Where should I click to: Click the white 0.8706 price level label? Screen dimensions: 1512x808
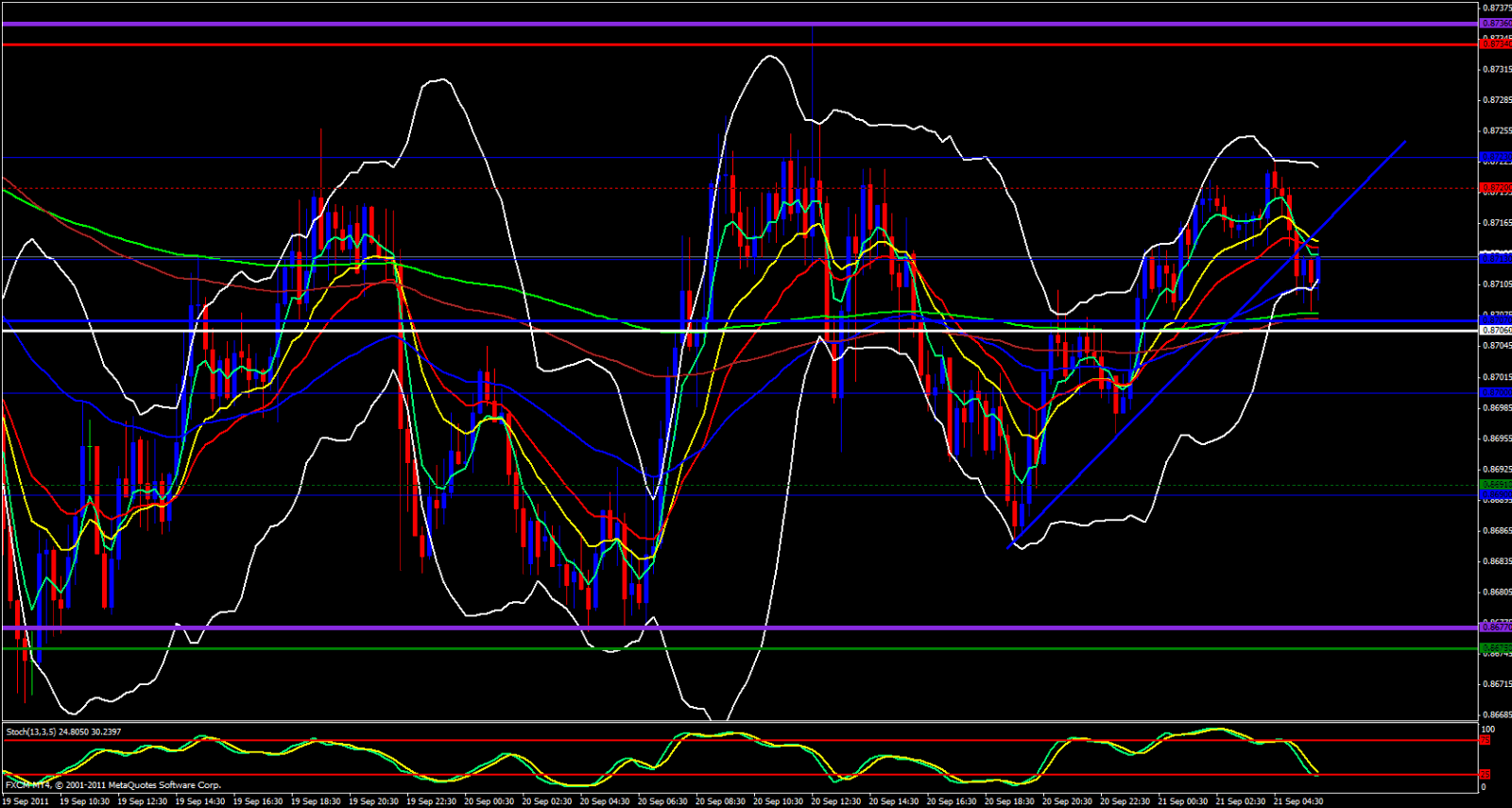point(1496,331)
